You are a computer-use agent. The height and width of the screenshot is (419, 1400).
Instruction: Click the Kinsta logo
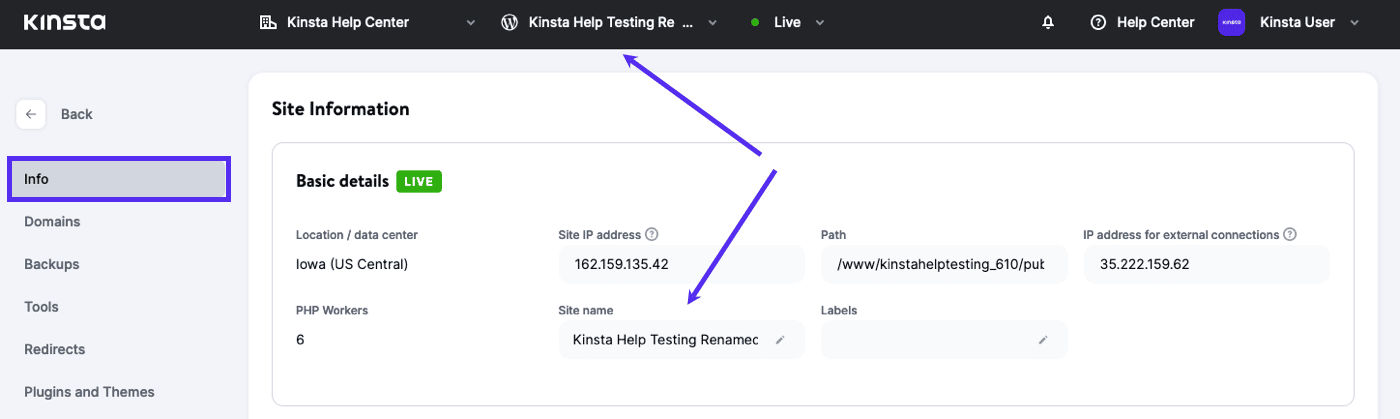click(64, 22)
